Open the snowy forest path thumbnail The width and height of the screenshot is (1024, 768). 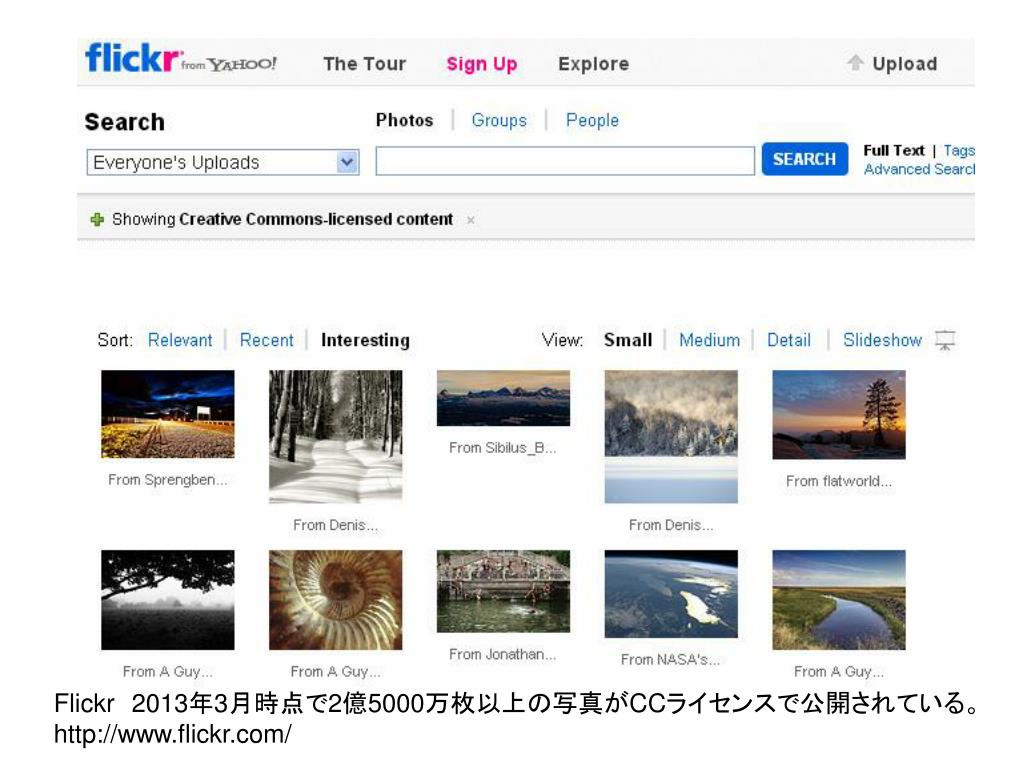(336, 436)
